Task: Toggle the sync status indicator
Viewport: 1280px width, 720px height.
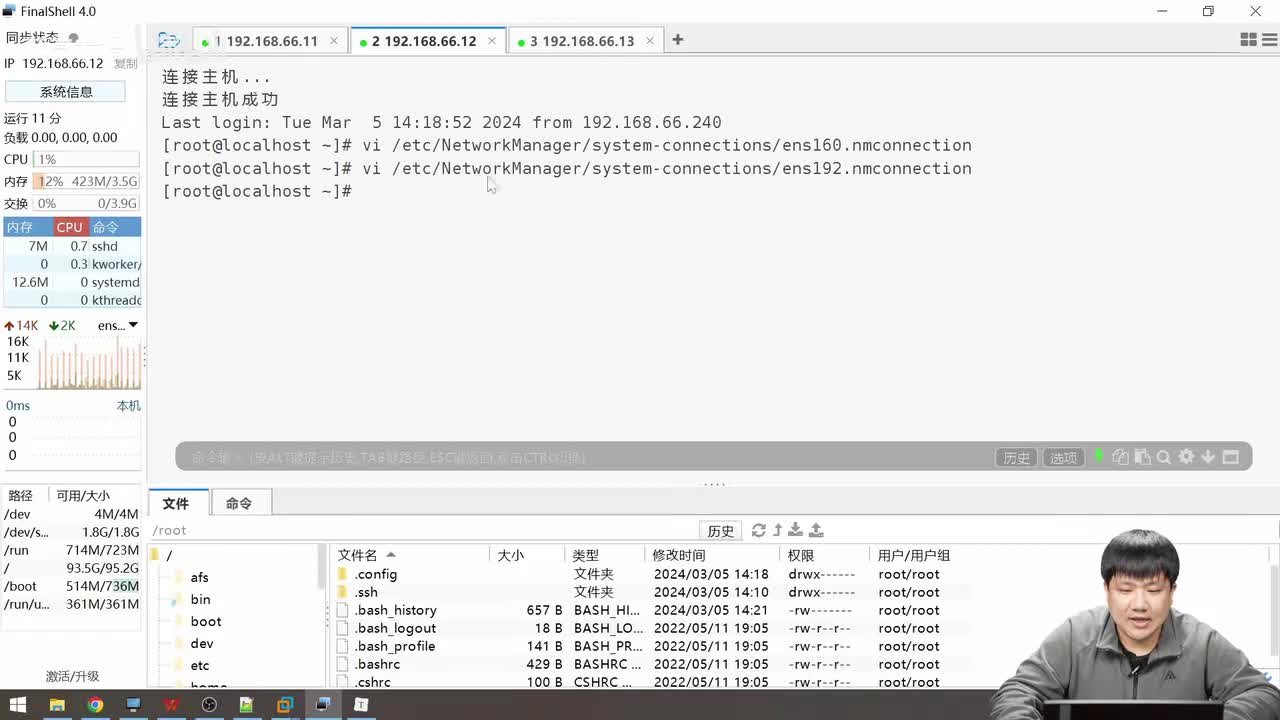Action: pos(74,38)
